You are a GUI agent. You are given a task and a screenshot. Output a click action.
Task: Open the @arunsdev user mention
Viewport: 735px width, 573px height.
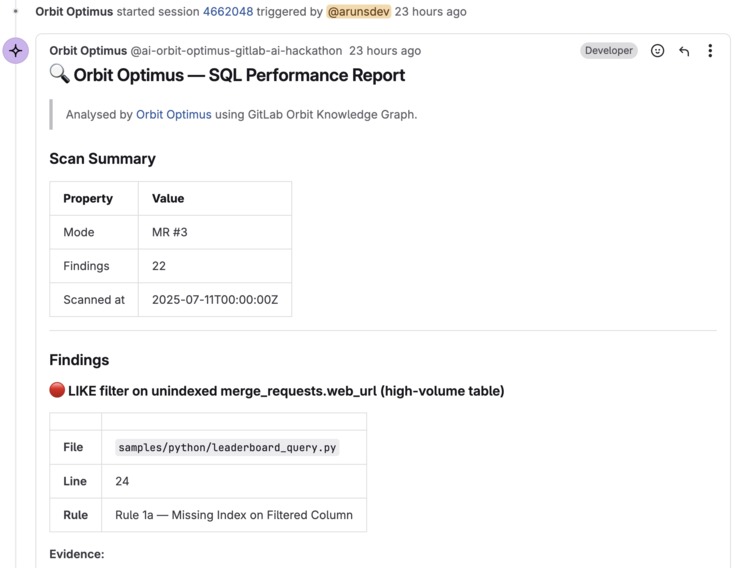click(359, 12)
